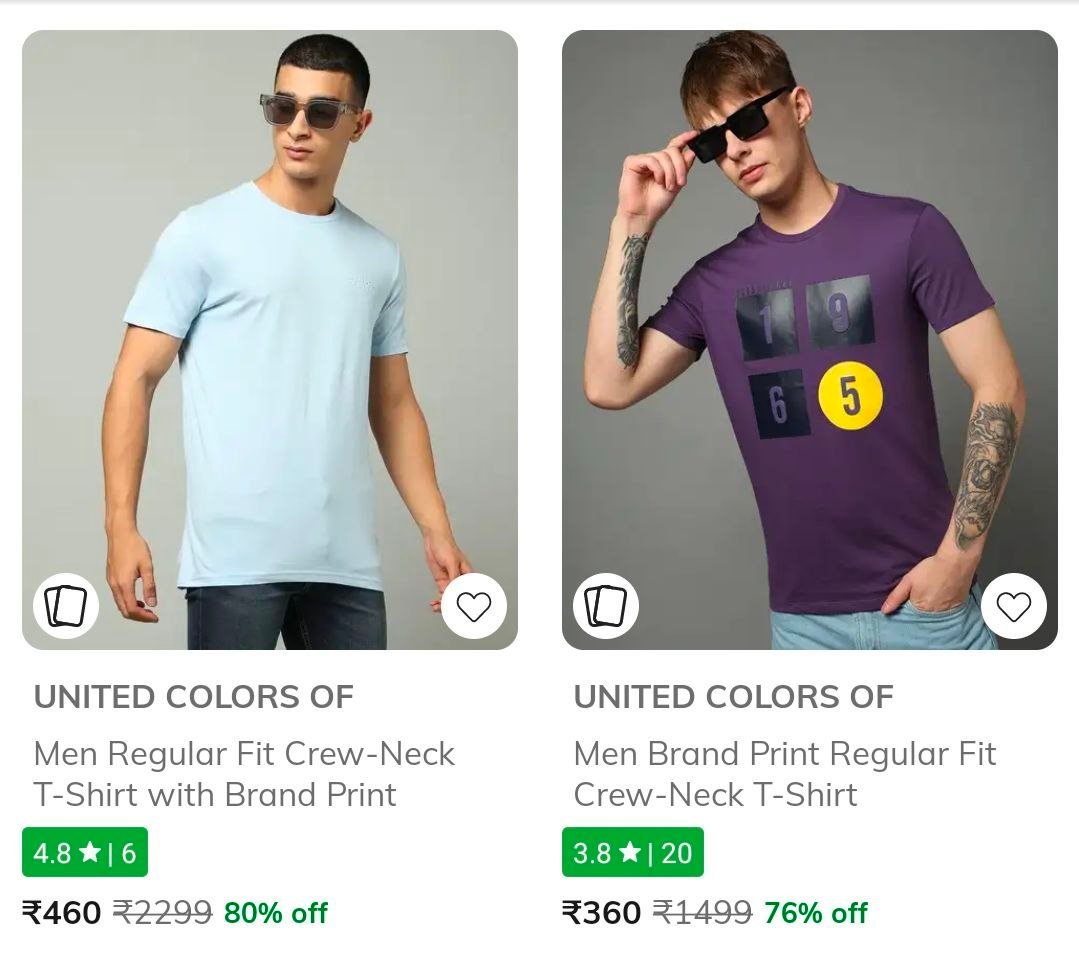
Task: Select the UNITED COLORS OF brand on left card
Action: point(192,695)
